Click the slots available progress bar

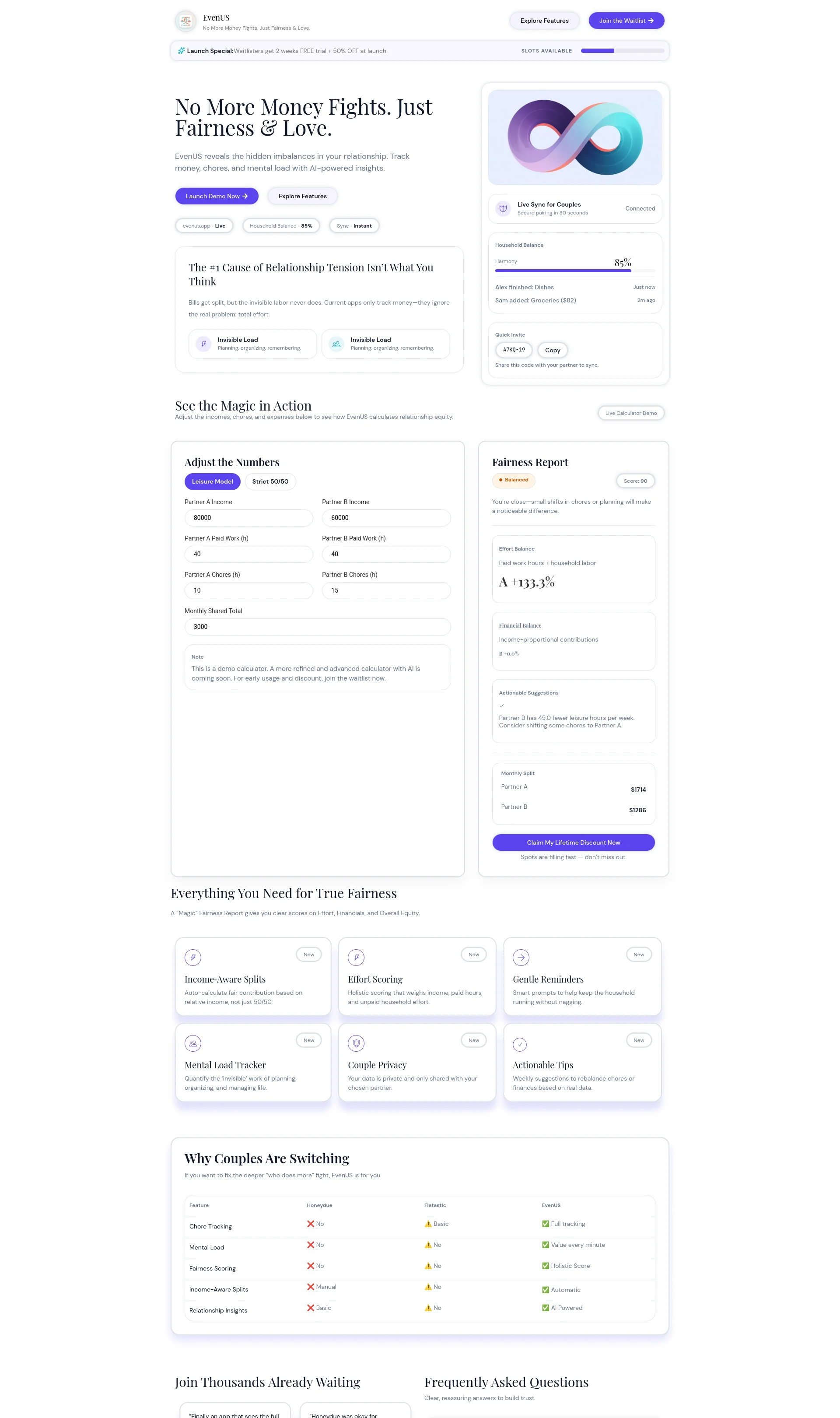622,51
